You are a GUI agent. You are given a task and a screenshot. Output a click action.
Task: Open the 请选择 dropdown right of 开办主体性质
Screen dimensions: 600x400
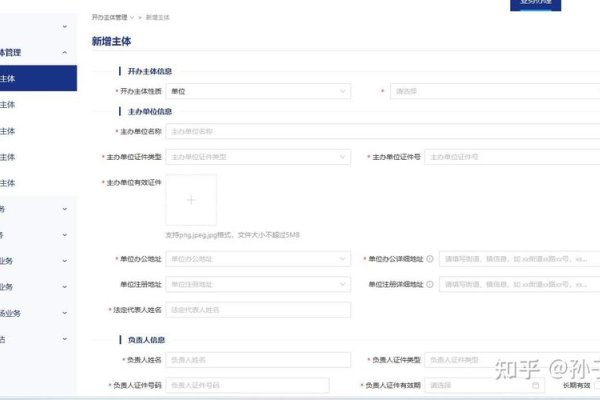tap(495, 91)
